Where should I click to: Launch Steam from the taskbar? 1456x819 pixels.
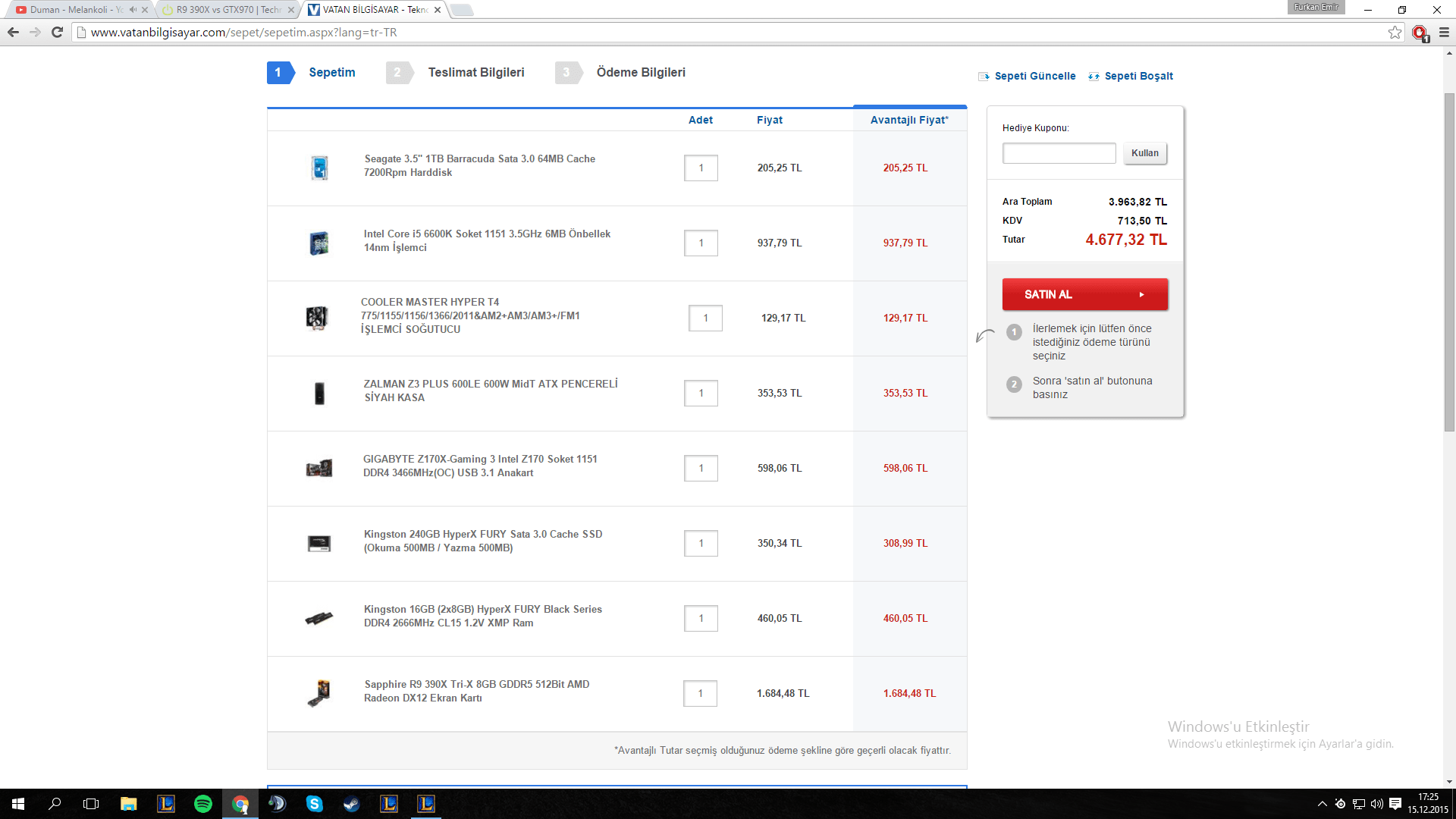[x=351, y=804]
